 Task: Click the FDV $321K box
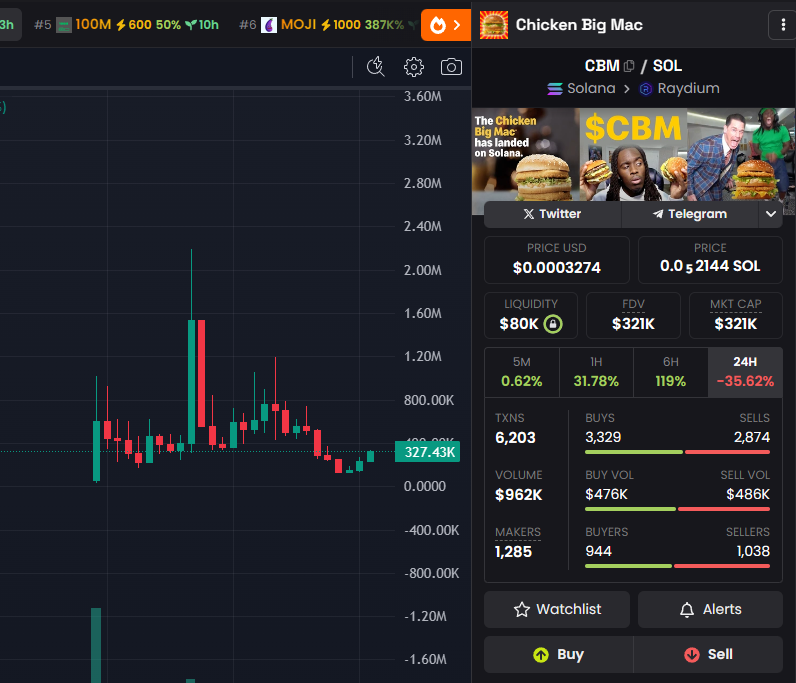click(x=633, y=315)
